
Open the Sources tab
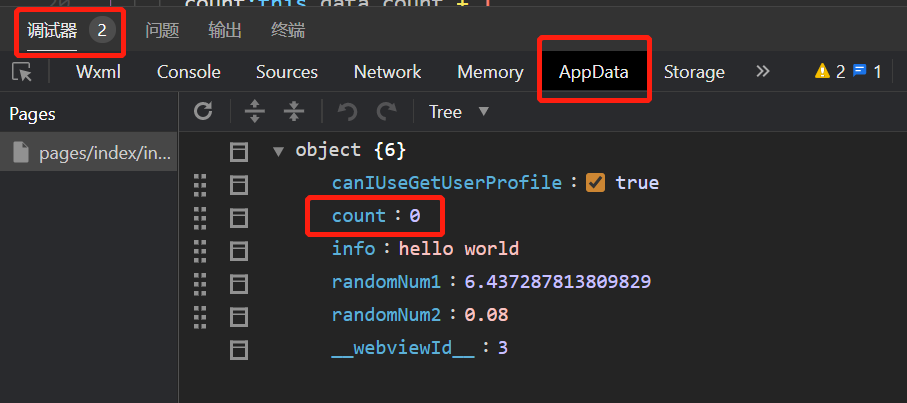pos(287,72)
